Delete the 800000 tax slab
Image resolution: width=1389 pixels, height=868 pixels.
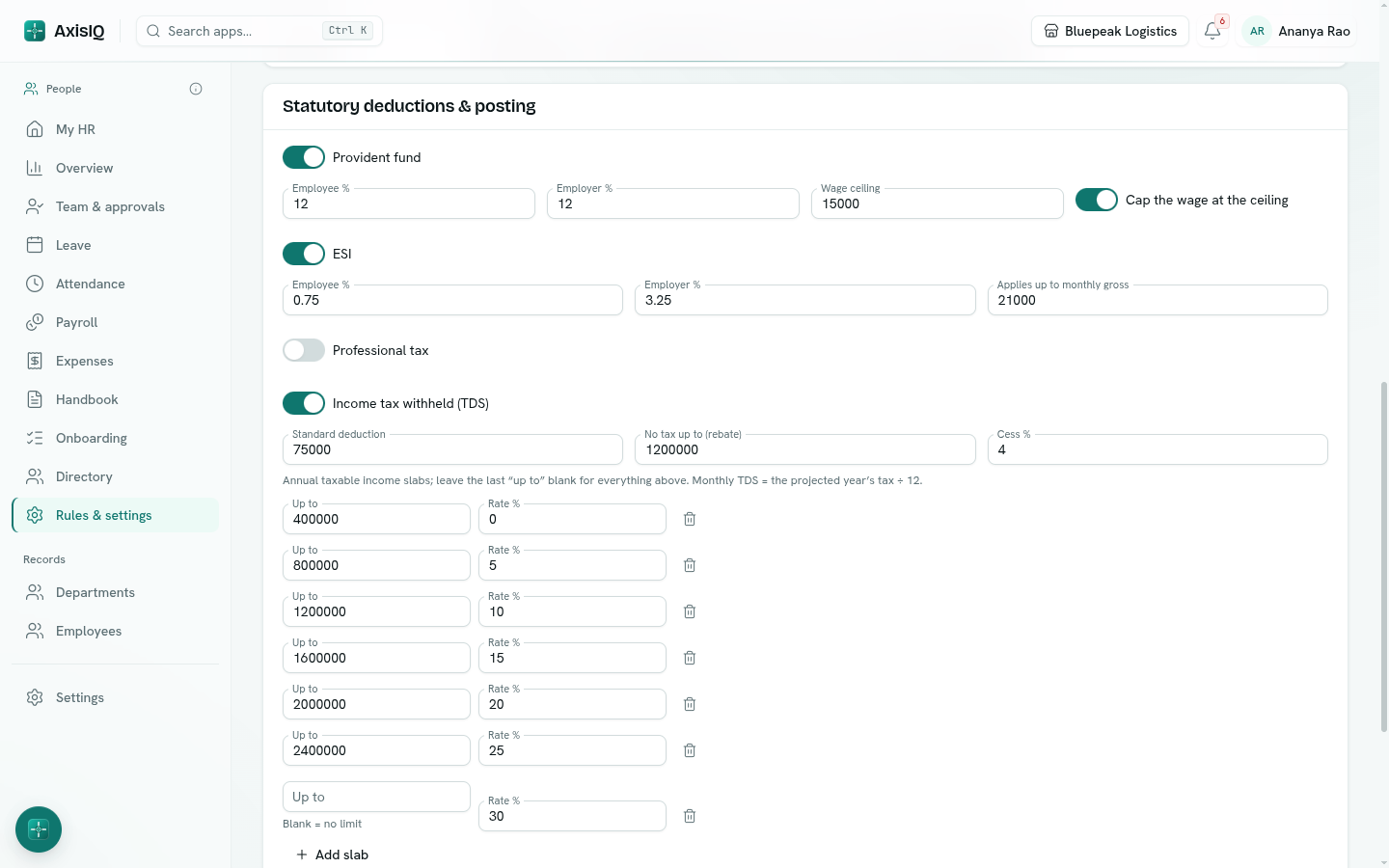point(690,565)
